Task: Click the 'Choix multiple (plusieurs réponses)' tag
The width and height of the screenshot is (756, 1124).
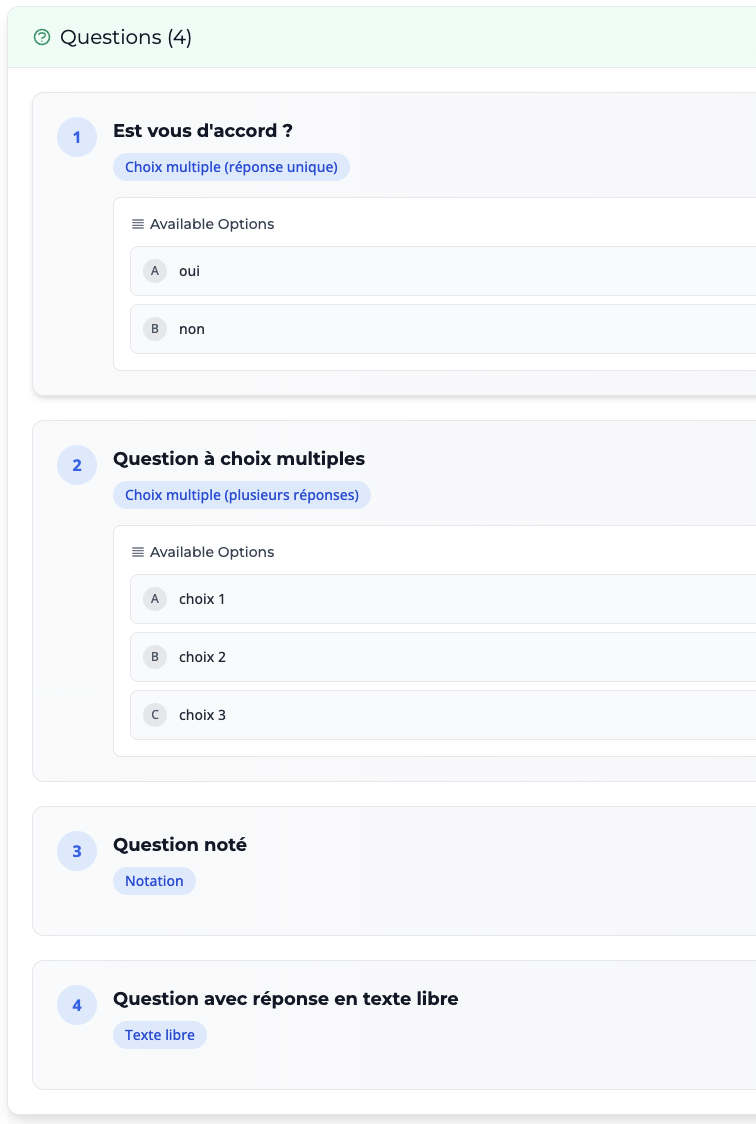Action: pyautogui.click(x=241, y=495)
